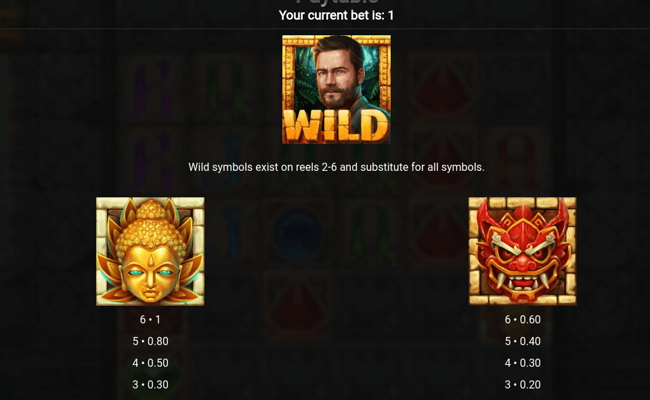The height and width of the screenshot is (400, 650).
Task: Select the red demon mask symbol
Action: [x=522, y=251]
